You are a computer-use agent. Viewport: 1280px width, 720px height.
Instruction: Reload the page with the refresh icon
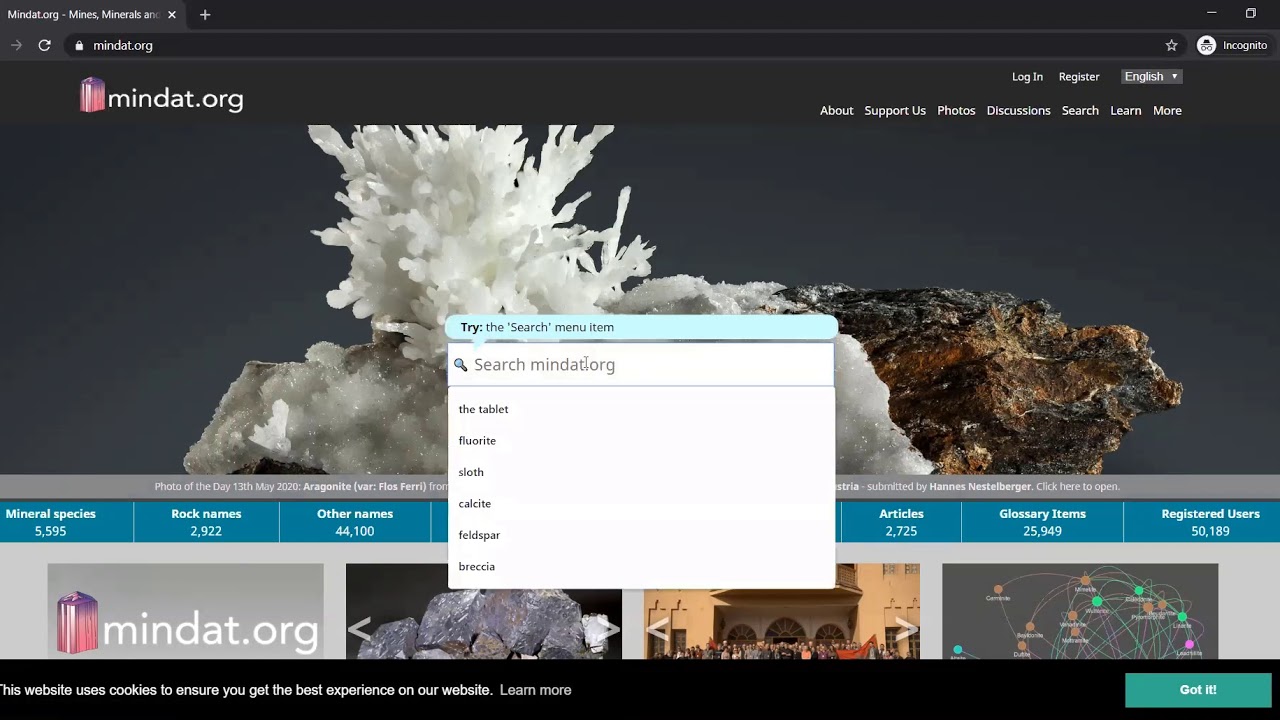click(x=44, y=45)
